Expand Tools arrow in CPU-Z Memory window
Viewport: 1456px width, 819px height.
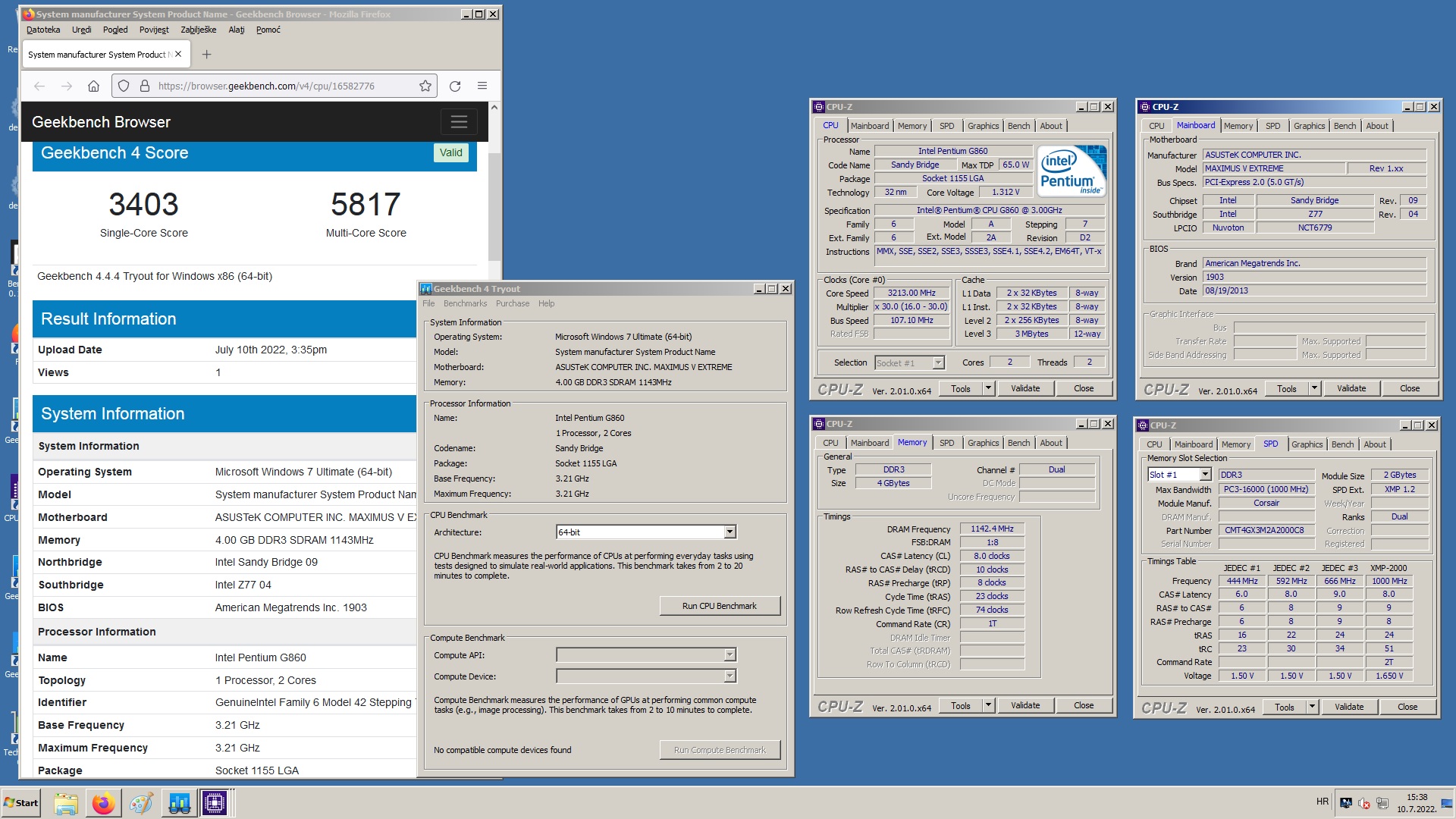tap(988, 705)
